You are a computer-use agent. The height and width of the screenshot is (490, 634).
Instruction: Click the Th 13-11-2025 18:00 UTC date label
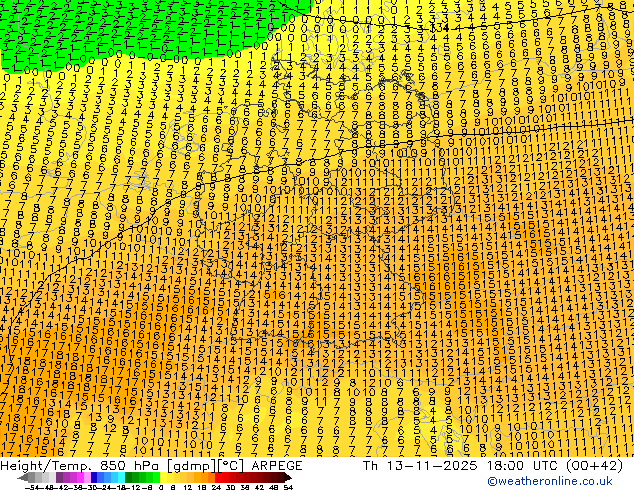click(x=461, y=466)
